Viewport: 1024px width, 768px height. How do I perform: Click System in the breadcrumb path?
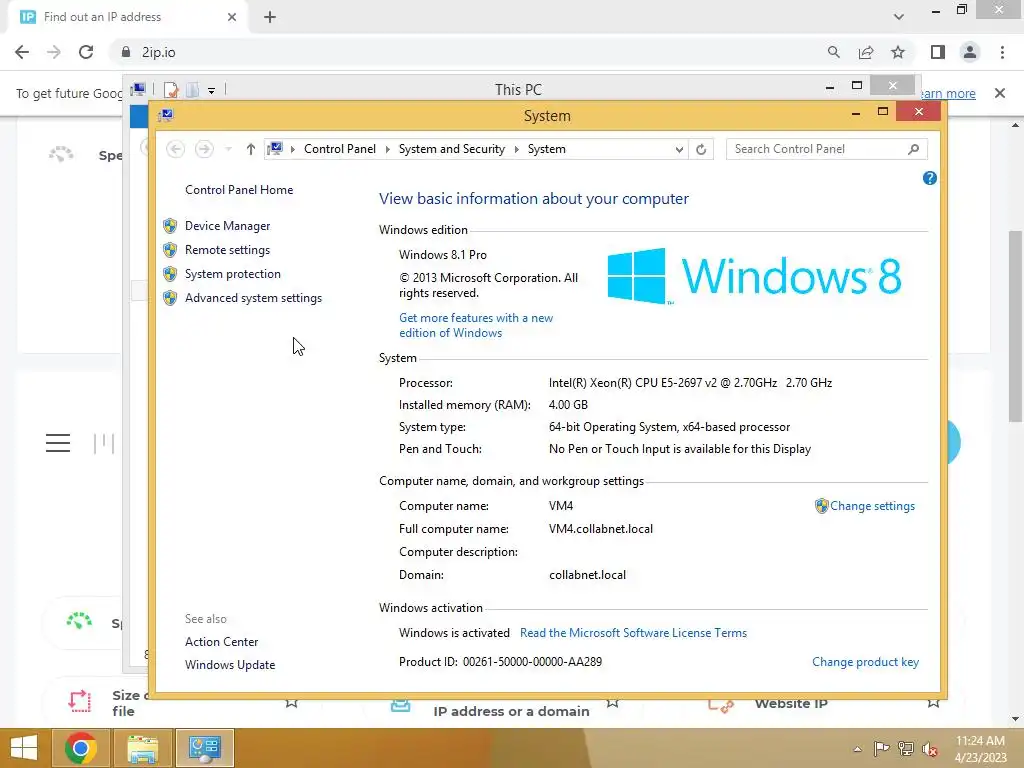pyautogui.click(x=547, y=150)
